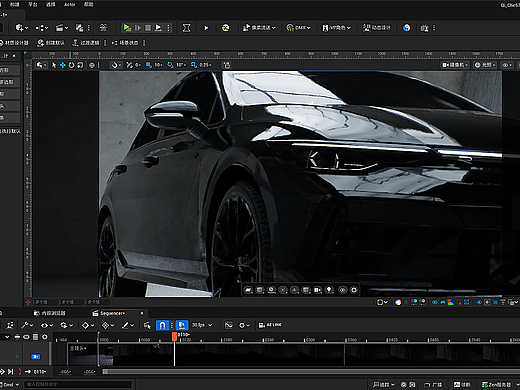The height and width of the screenshot is (390, 520).
Task: Choose the Scale tool in viewport
Action: tap(80, 65)
